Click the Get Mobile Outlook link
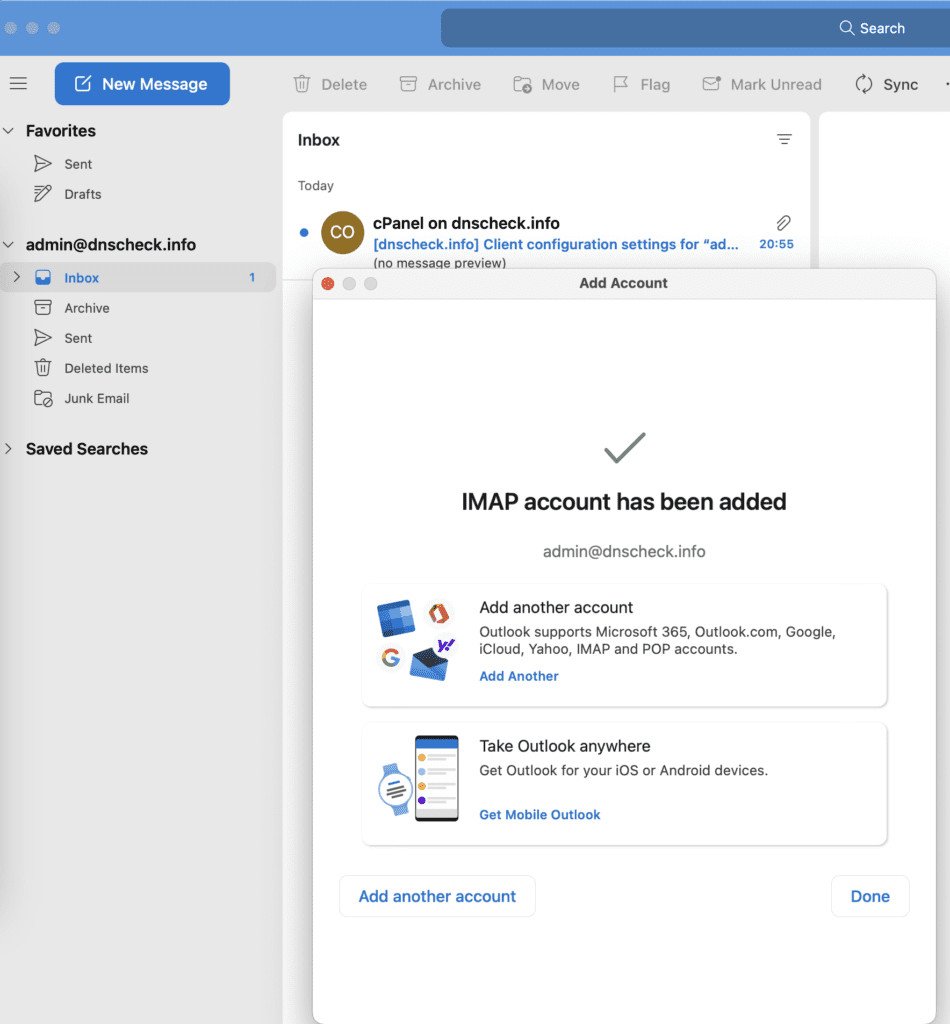The height and width of the screenshot is (1024, 950). pos(539,814)
